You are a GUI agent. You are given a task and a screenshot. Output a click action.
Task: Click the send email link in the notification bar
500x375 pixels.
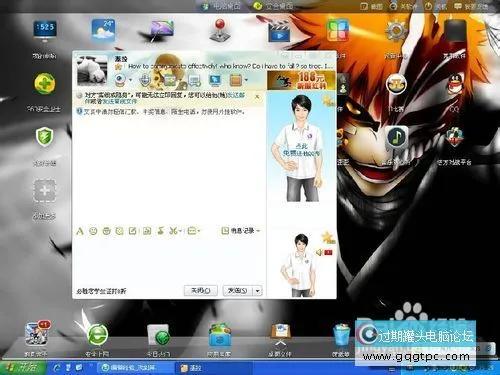coord(236,95)
